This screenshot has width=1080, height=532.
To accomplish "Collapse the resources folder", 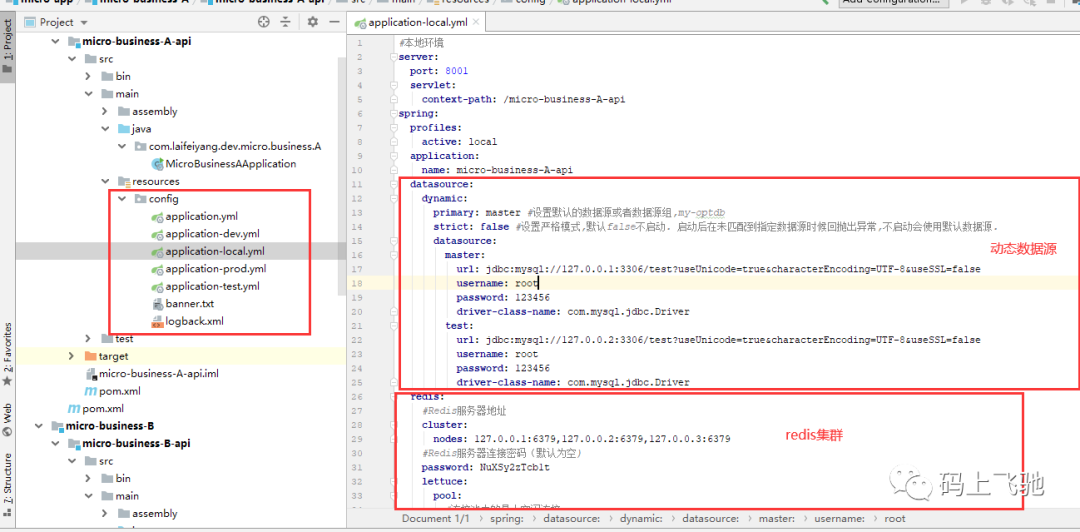I will click(104, 181).
